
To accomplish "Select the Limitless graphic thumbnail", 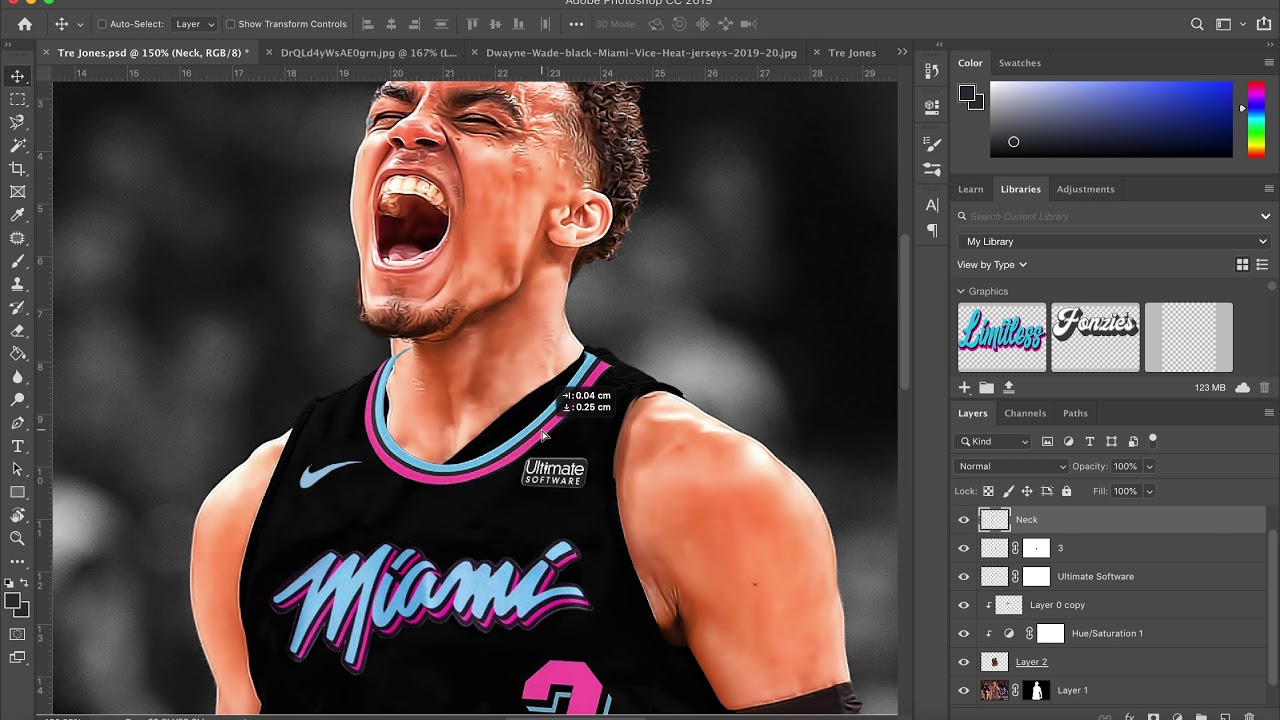I will tap(1002, 337).
